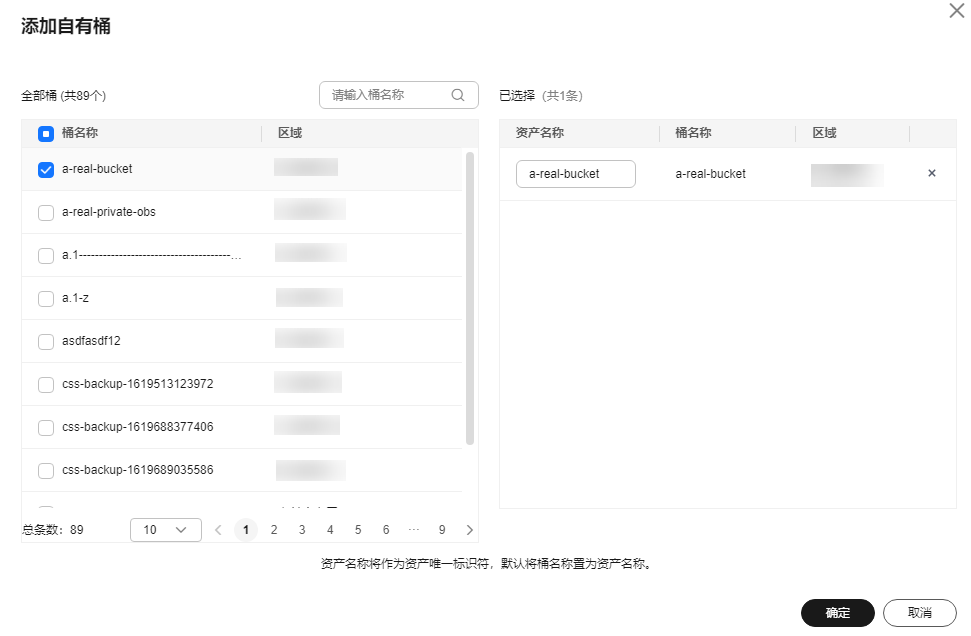
Task: Go to page 6
Action: (x=386, y=530)
